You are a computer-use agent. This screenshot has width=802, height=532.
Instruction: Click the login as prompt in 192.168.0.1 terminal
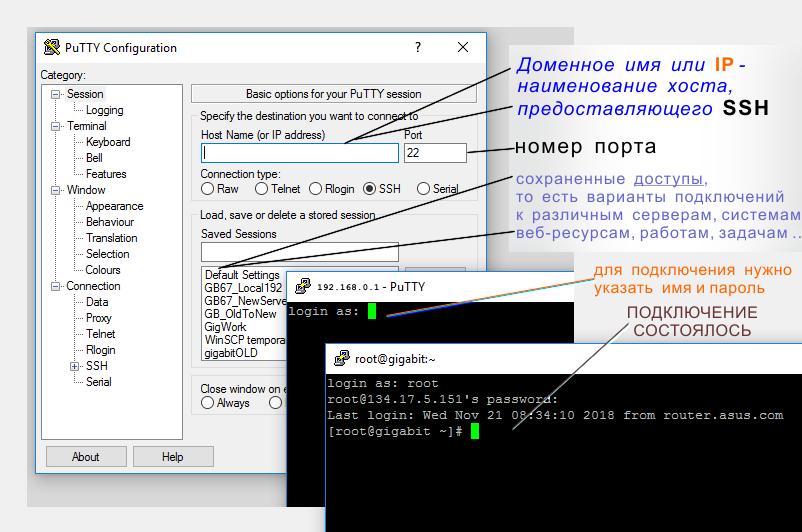(324, 311)
